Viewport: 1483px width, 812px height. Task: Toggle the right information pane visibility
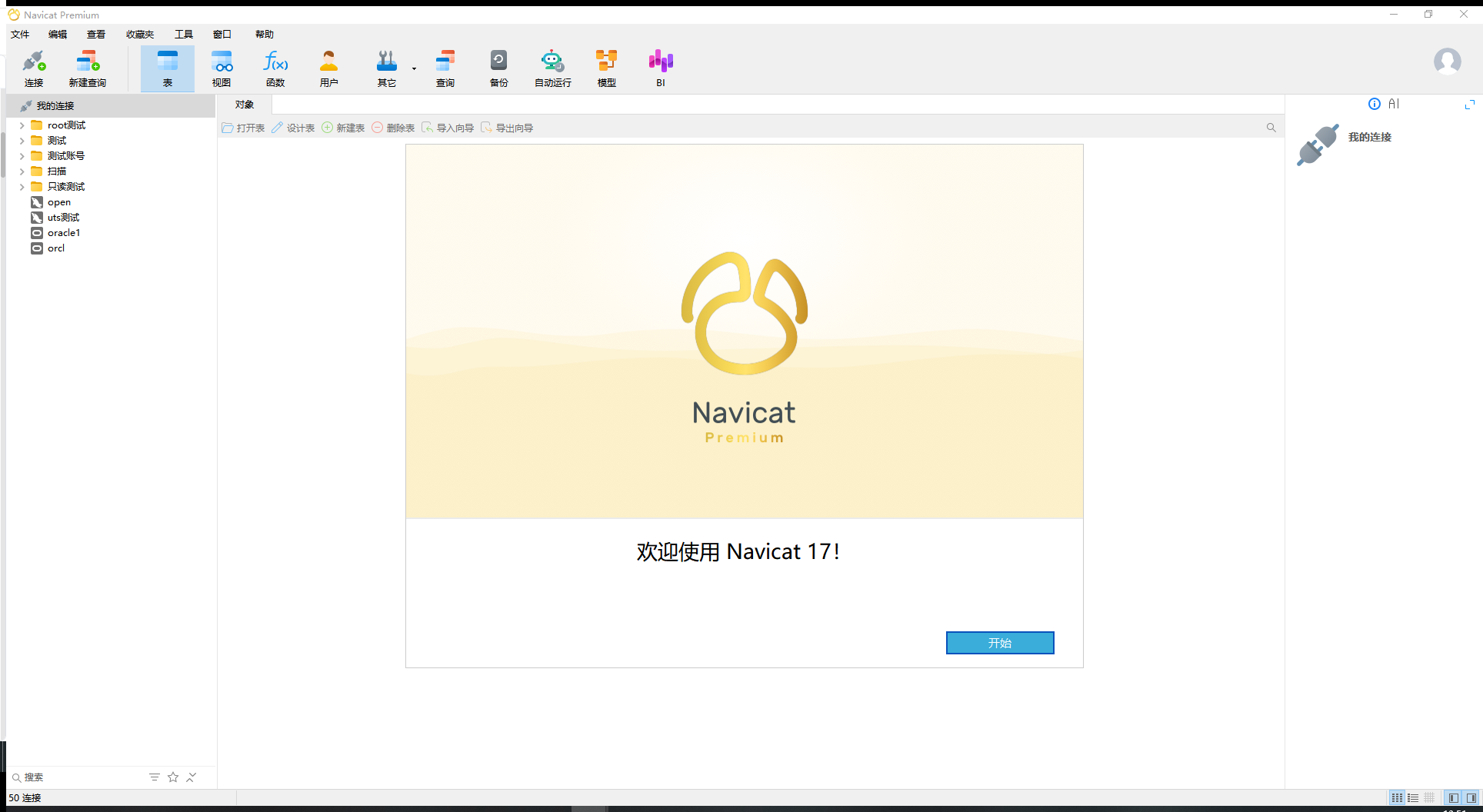point(1471,798)
